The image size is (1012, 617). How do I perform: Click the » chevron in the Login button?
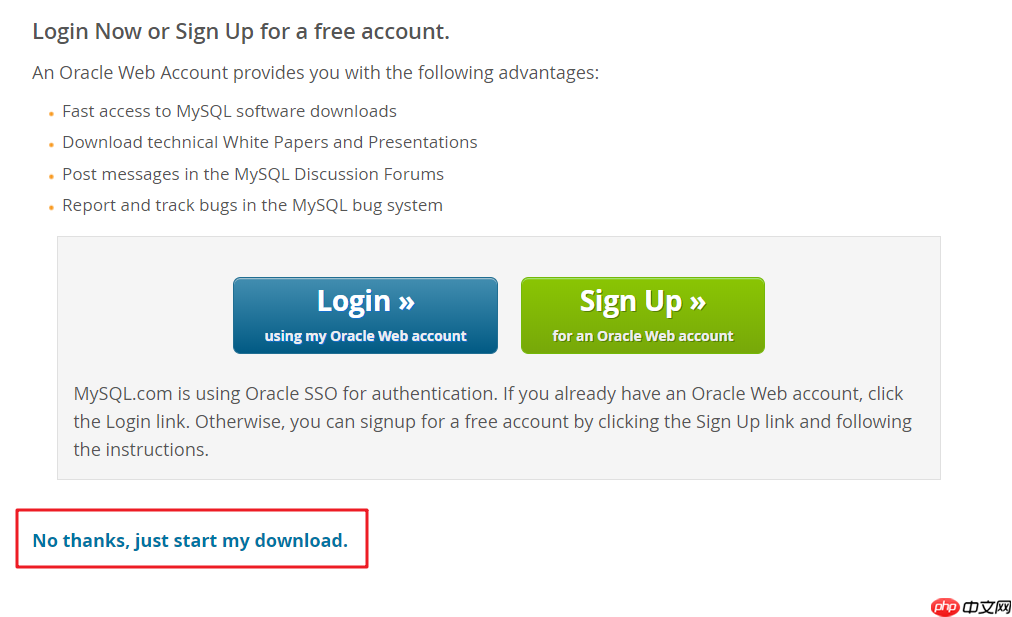[404, 300]
